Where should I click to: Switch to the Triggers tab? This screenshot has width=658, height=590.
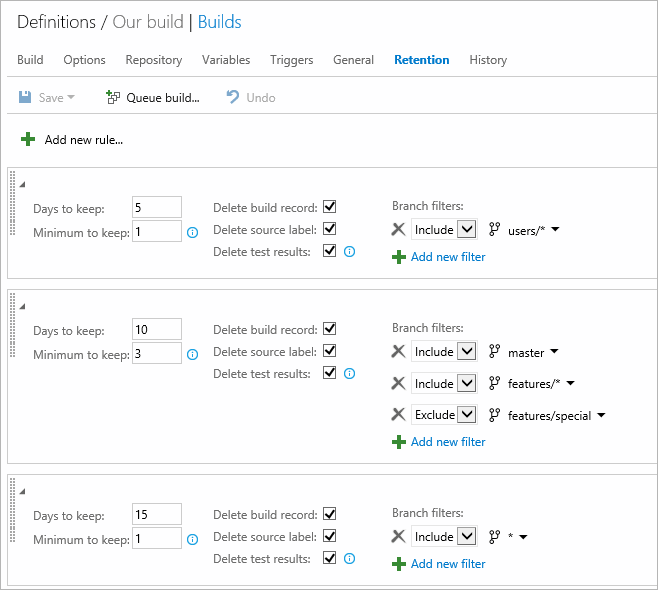coord(291,60)
